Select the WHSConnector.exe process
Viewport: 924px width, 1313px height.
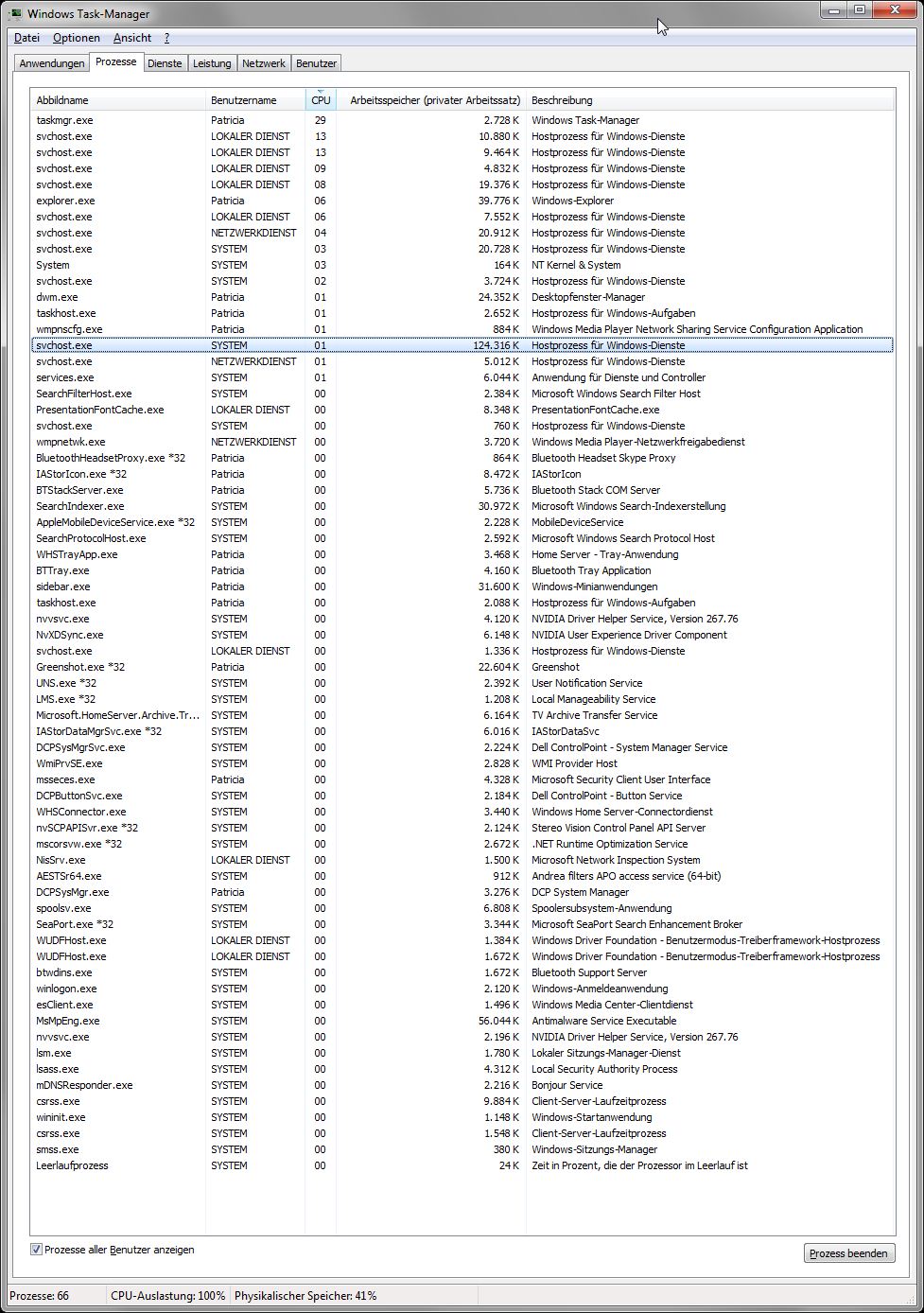pyautogui.click(x=462, y=812)
